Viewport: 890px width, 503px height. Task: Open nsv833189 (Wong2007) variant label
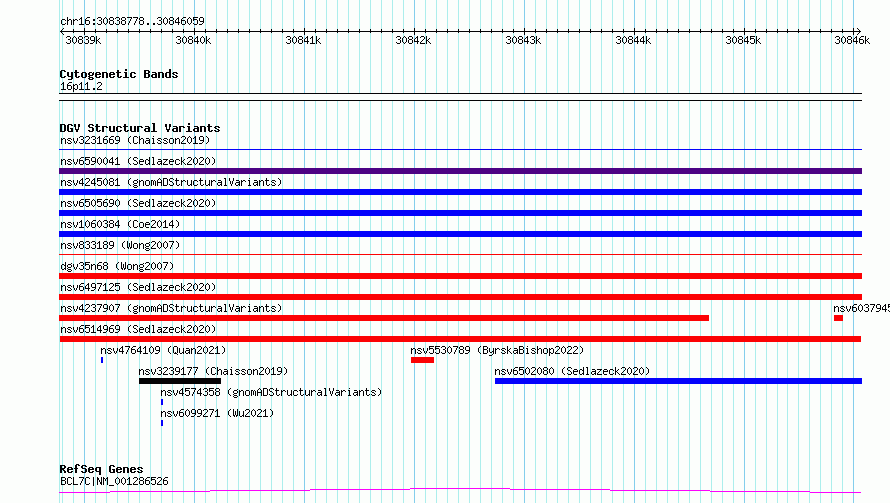120,245
